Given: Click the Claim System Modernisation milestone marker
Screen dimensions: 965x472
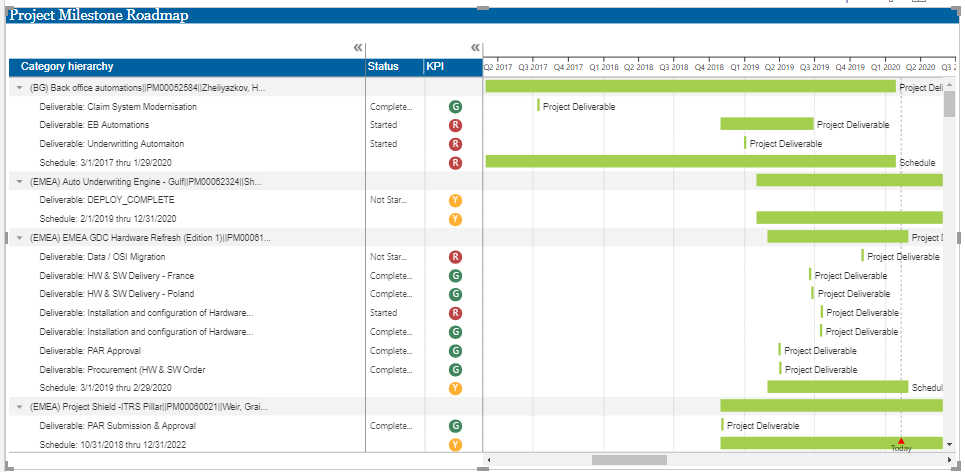Looking at the screenshot, I should (x=539, y=105).
